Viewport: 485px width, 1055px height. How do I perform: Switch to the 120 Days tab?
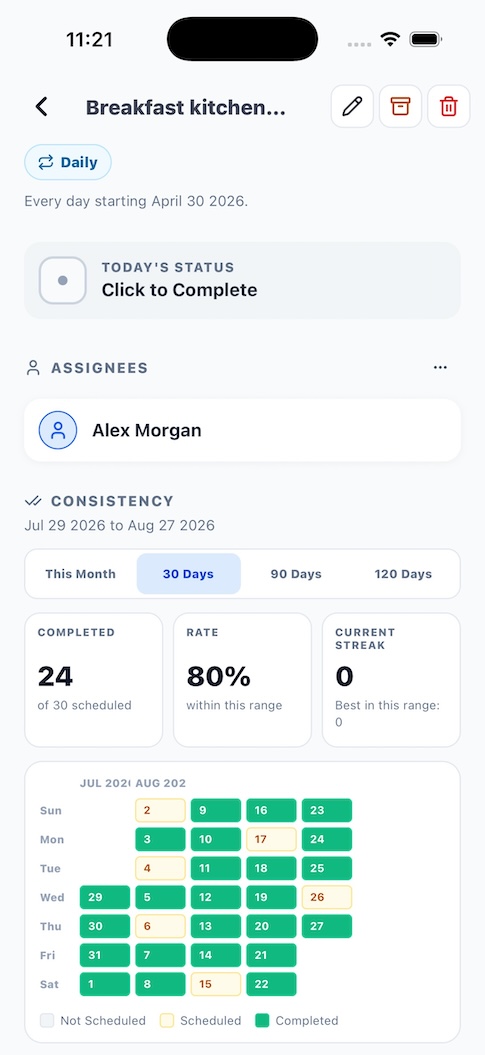pos(403,574)
